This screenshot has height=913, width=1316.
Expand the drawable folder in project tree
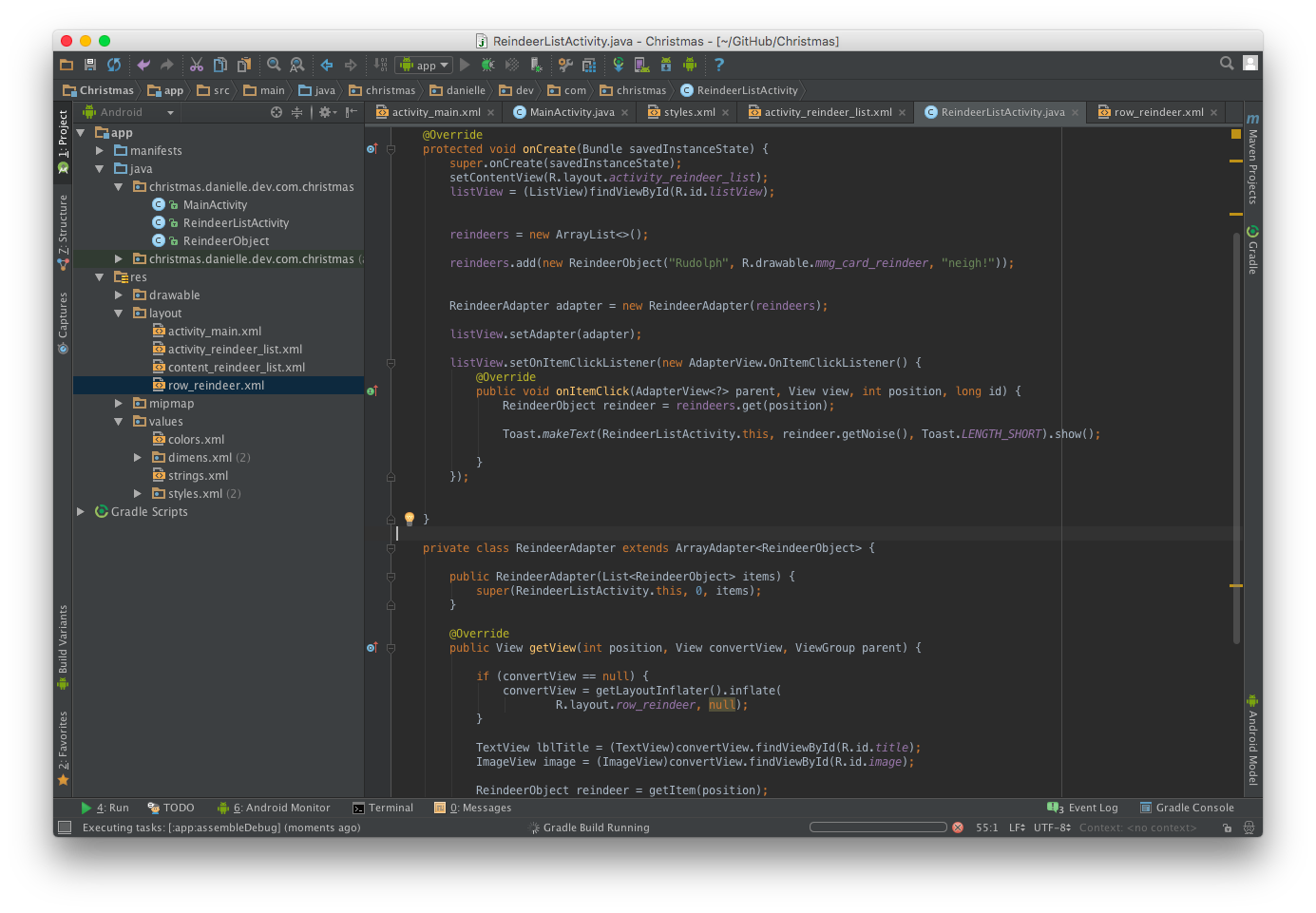coord(119,295)
